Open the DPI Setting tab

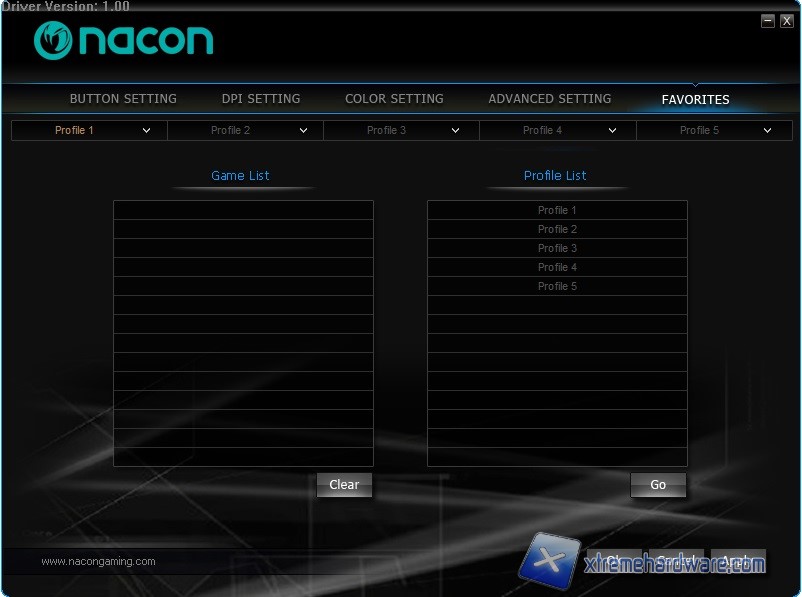[x=261, y=99]
